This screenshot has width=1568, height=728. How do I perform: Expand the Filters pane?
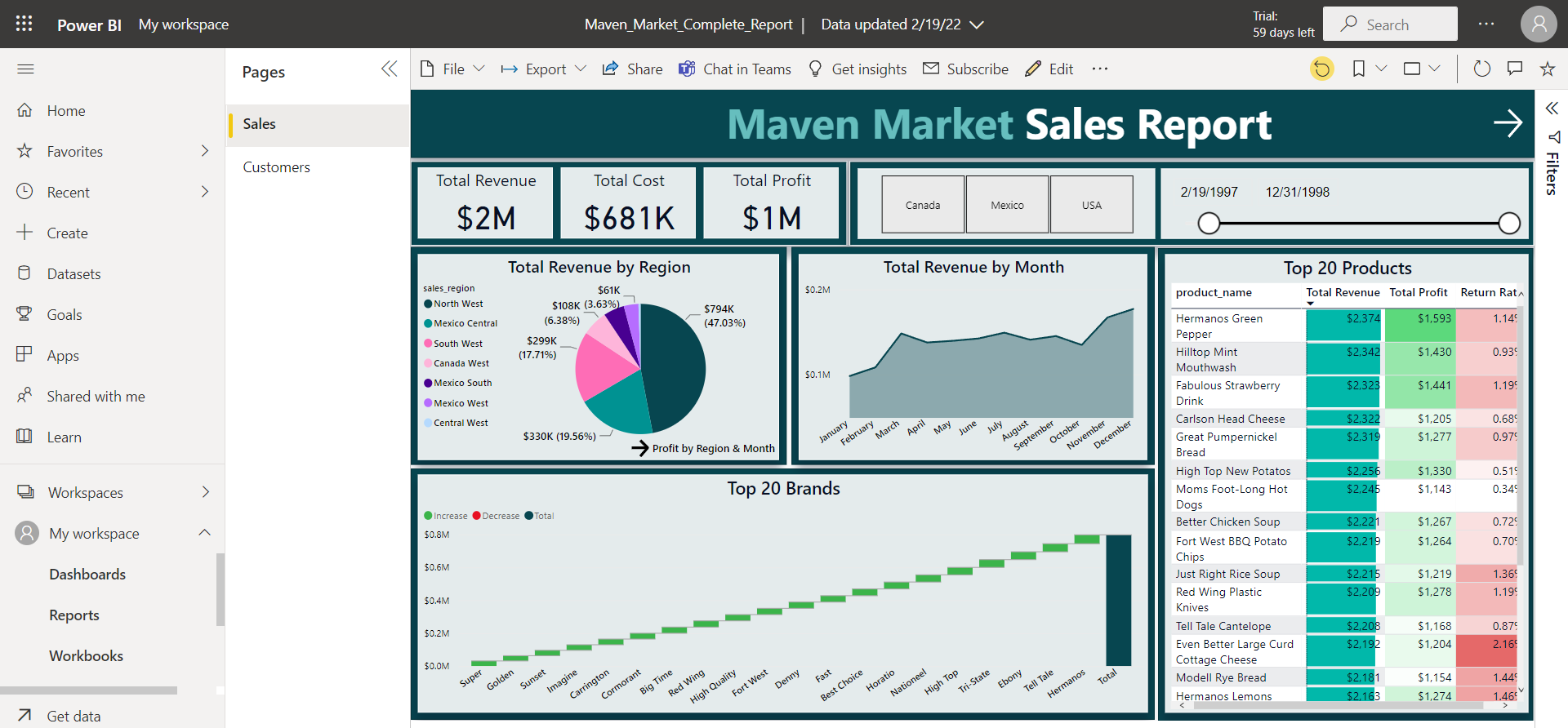(1552, 108)
